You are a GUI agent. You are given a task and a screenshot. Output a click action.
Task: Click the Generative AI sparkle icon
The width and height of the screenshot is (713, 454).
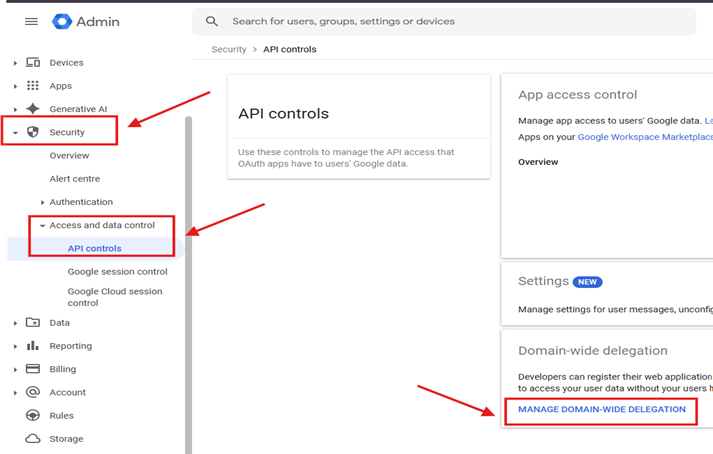point(33,109)
